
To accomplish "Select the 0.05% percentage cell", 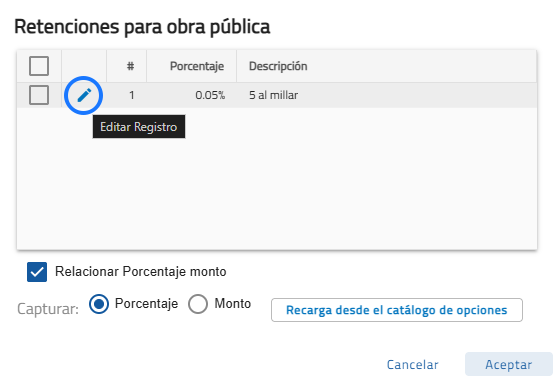I will coord(191,95).
